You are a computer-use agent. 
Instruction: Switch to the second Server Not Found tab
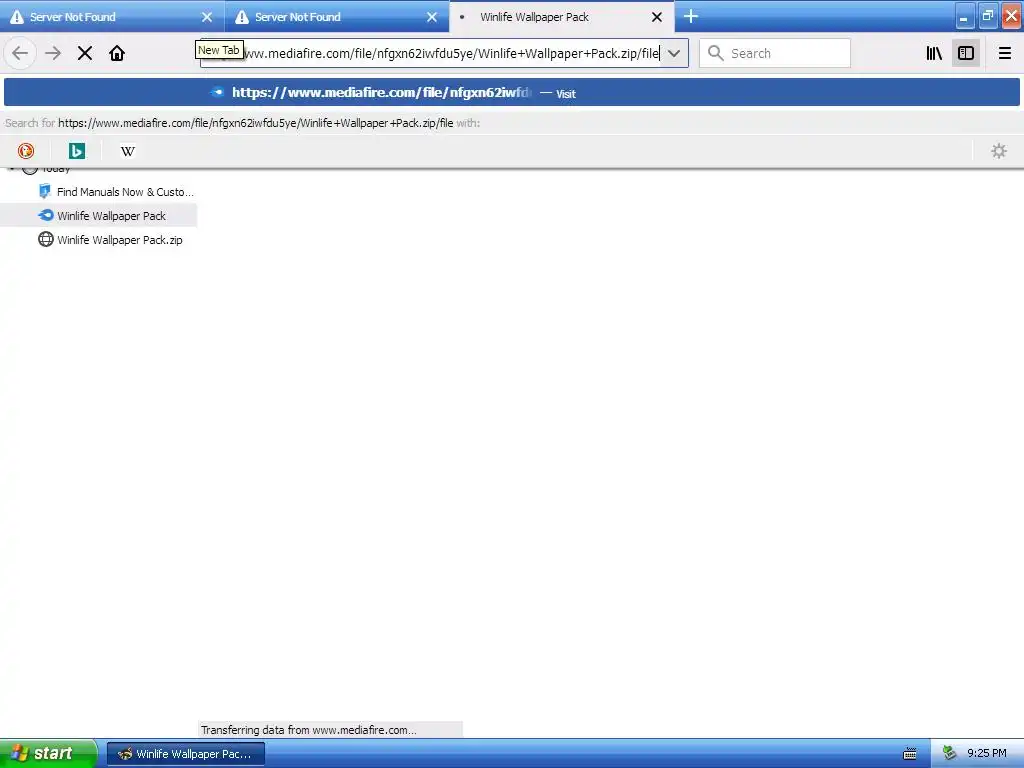tap(337, 16)
